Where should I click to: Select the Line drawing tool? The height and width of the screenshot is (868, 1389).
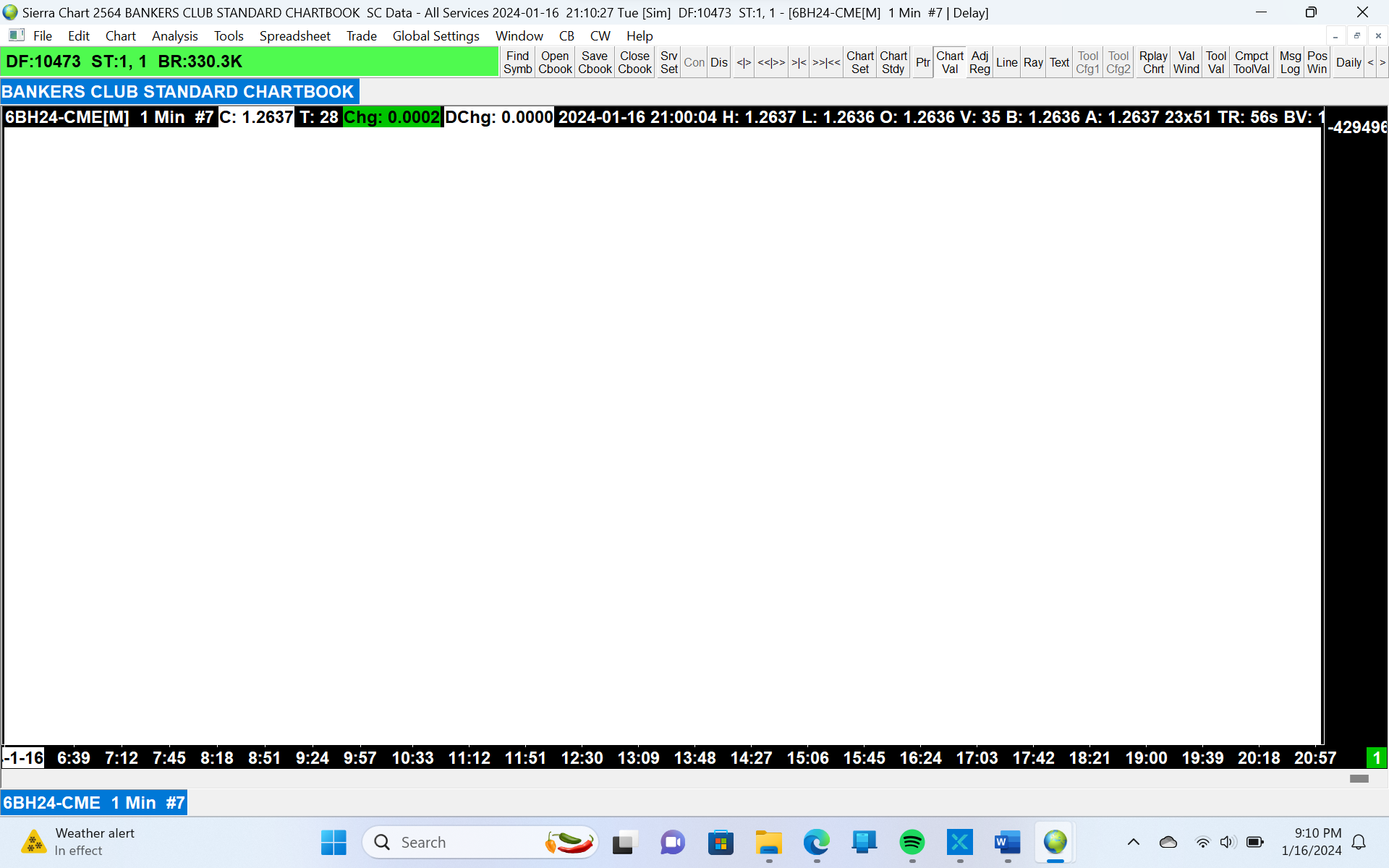1006,62
